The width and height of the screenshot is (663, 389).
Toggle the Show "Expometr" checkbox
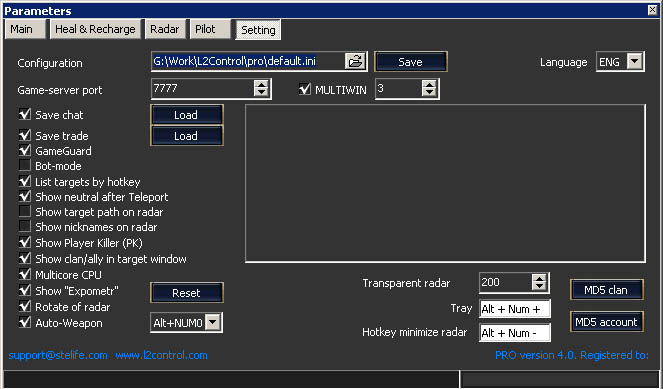(x=25, y=290)
